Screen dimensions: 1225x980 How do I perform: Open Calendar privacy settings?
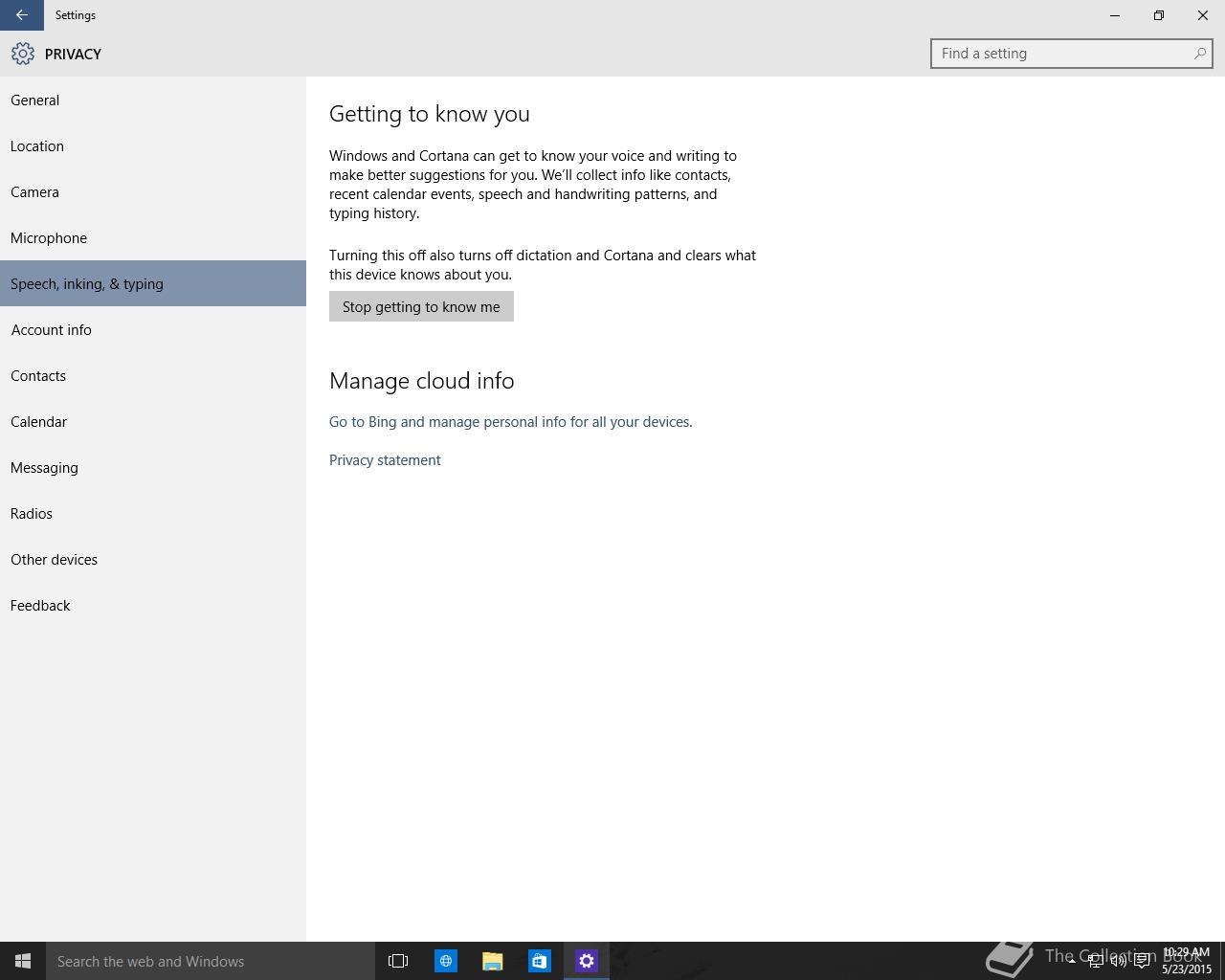(x=153, y=421)
